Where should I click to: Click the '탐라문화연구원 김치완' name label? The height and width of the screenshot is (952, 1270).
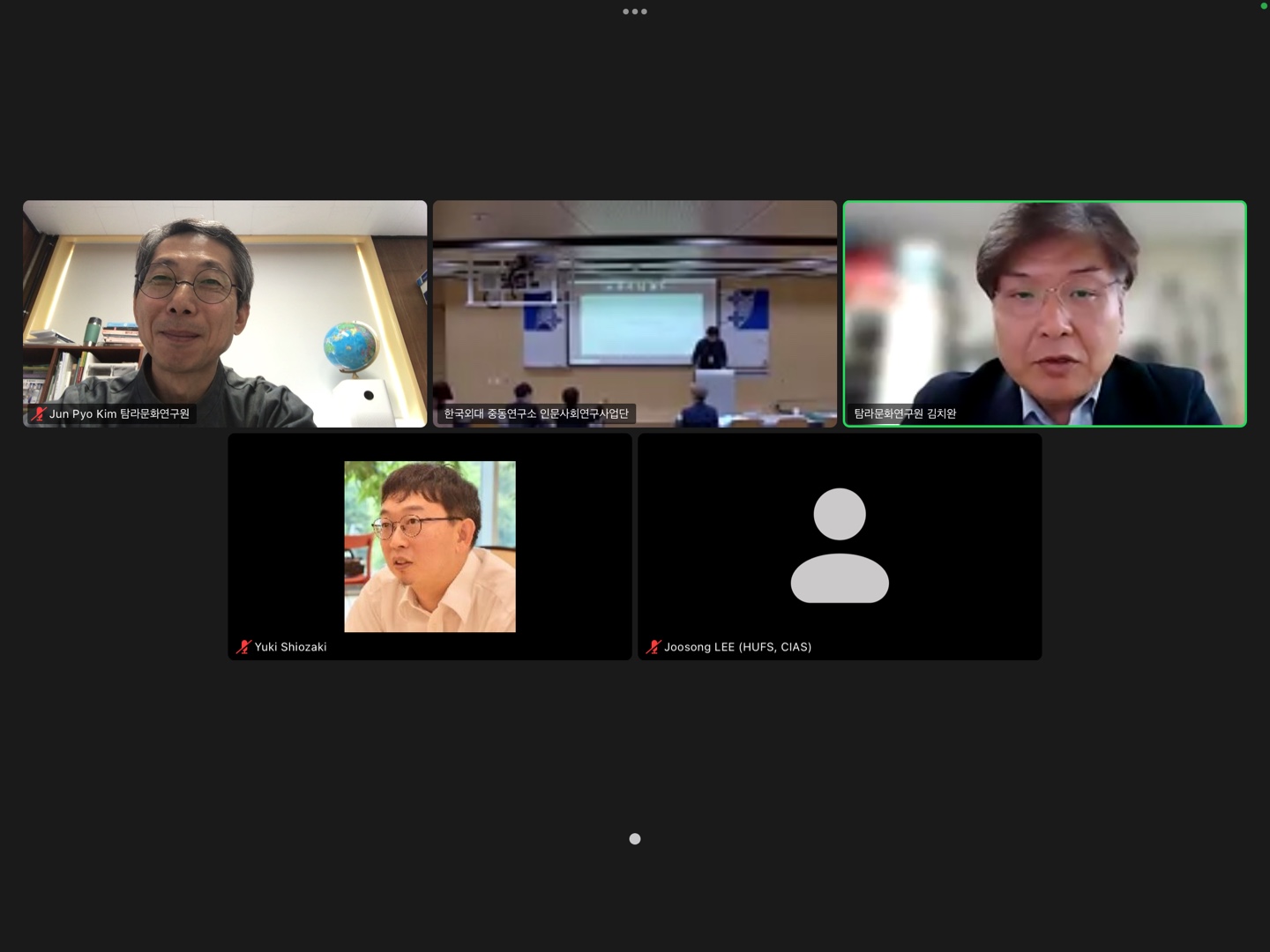point(905,413)
